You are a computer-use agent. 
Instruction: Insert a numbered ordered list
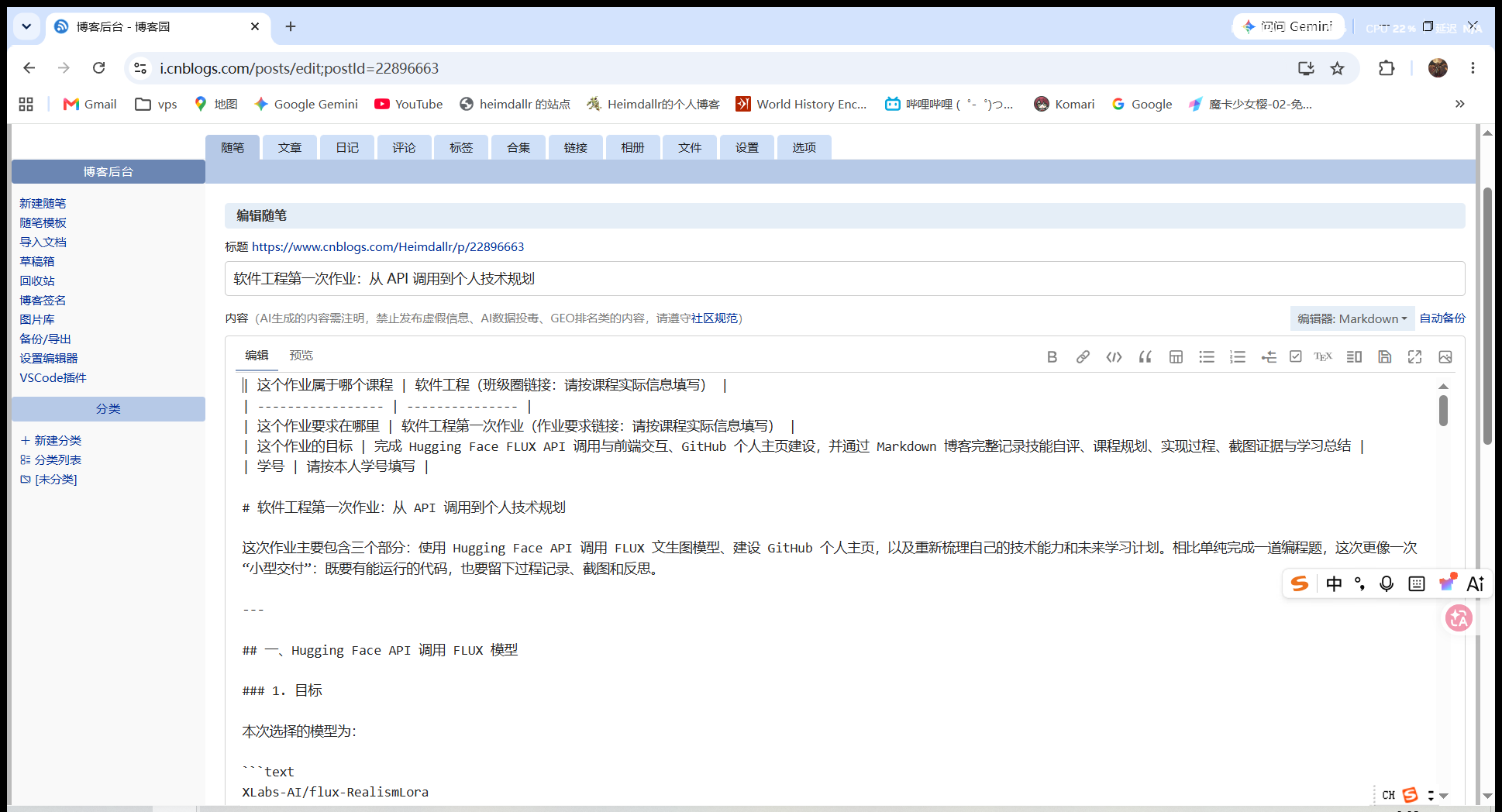click(1238, 356)
